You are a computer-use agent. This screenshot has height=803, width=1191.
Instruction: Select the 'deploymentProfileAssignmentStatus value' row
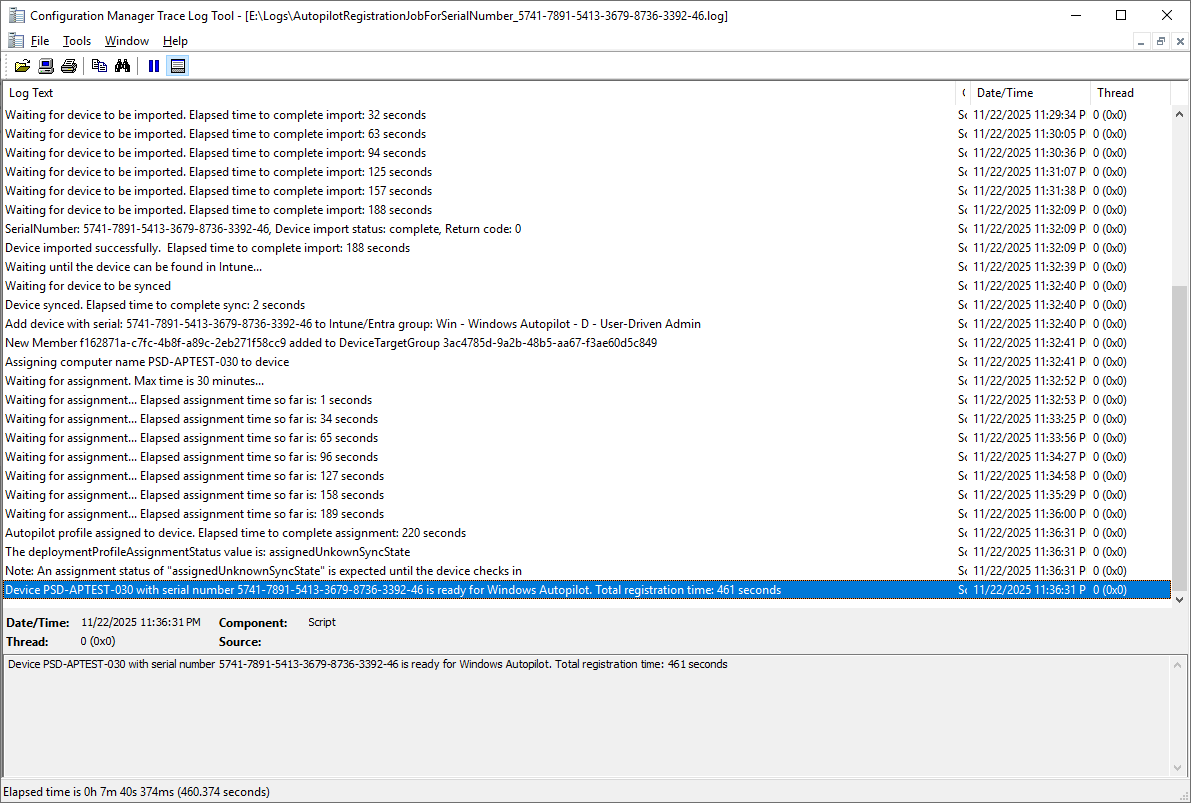(x=586, y=552)
